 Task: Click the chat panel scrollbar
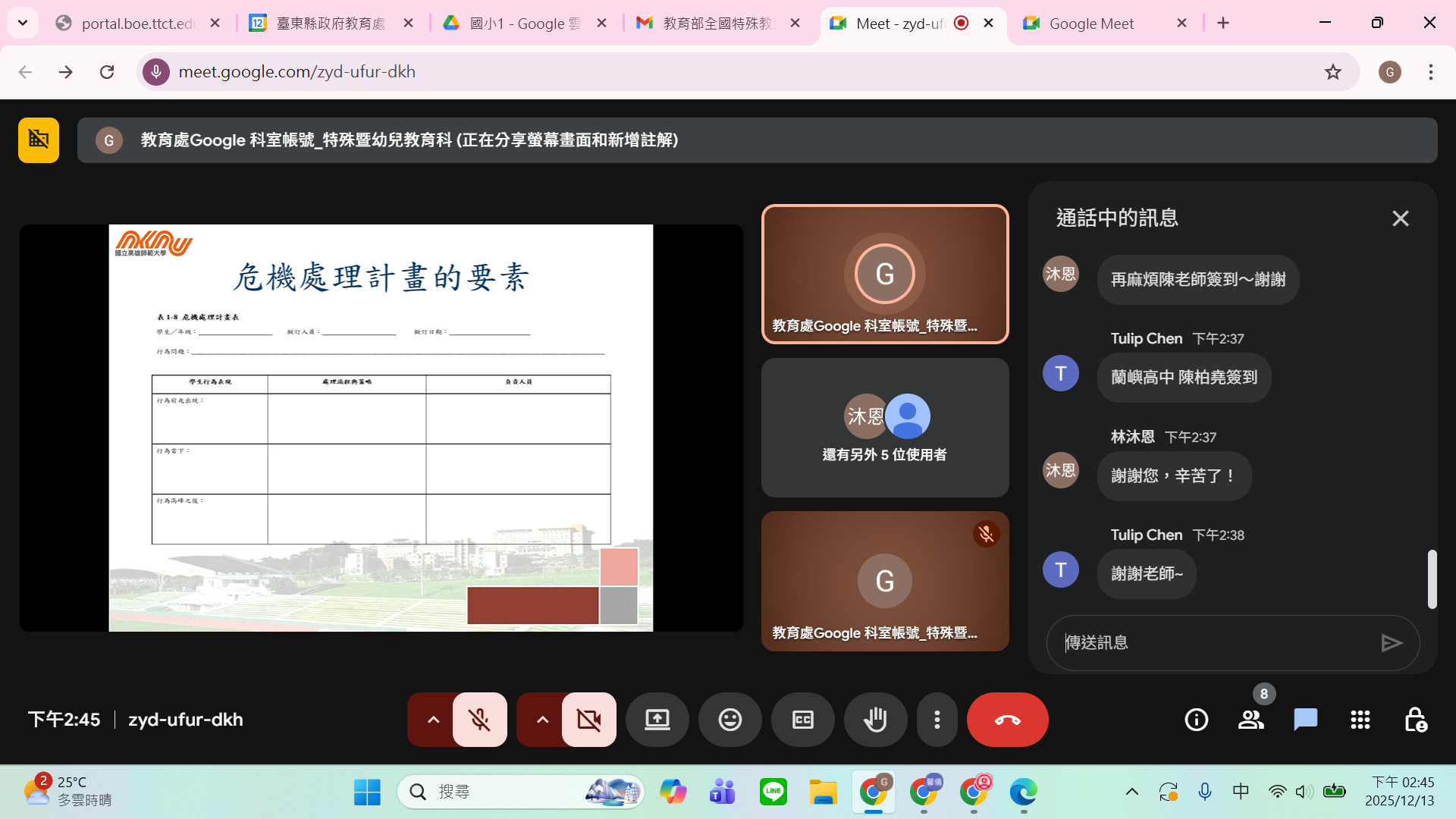[1432, 579]
